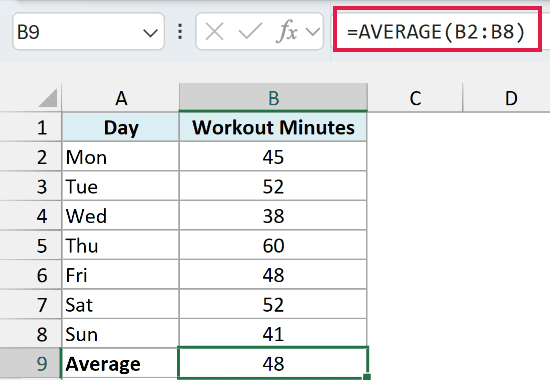Click the Cancel (X) icon in formula bar
Viewport: 550px width, 380px height.
coord(214,32)
